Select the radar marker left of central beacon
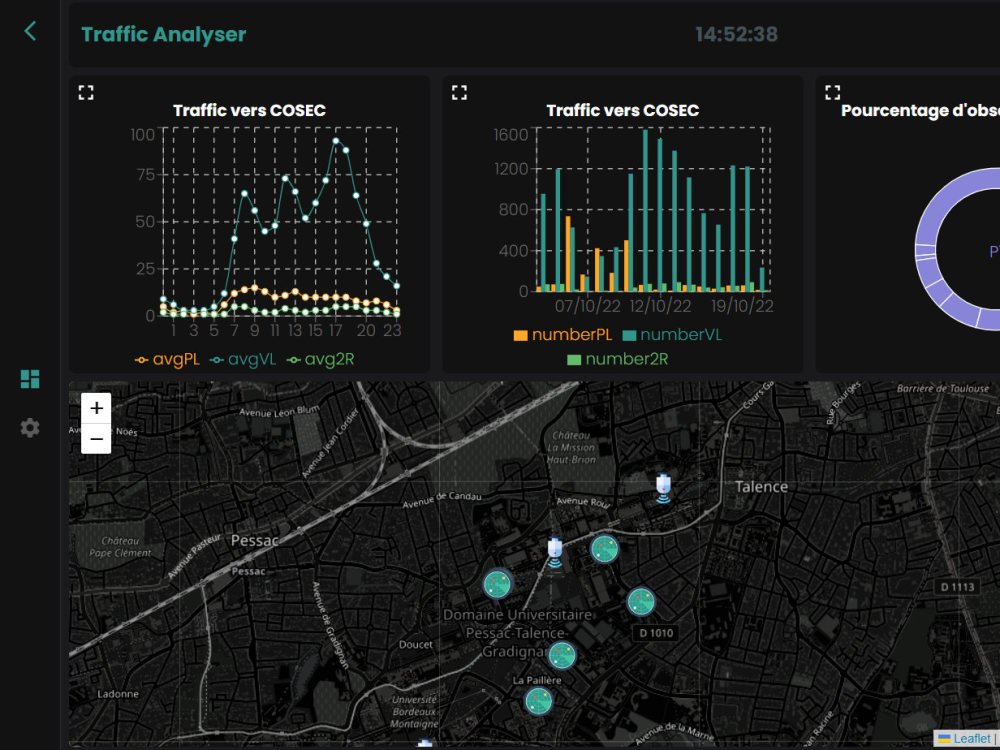Viewport: 1000px width, 750px height. (x=497, y=584)
